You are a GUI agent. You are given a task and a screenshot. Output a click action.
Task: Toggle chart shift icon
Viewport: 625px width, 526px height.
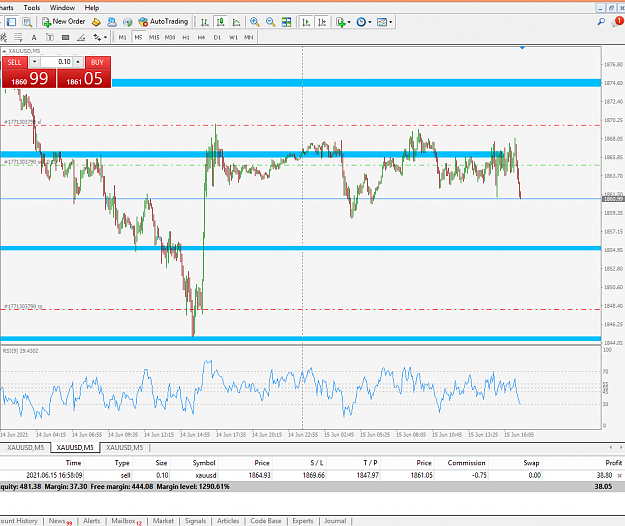coord(322,22)
